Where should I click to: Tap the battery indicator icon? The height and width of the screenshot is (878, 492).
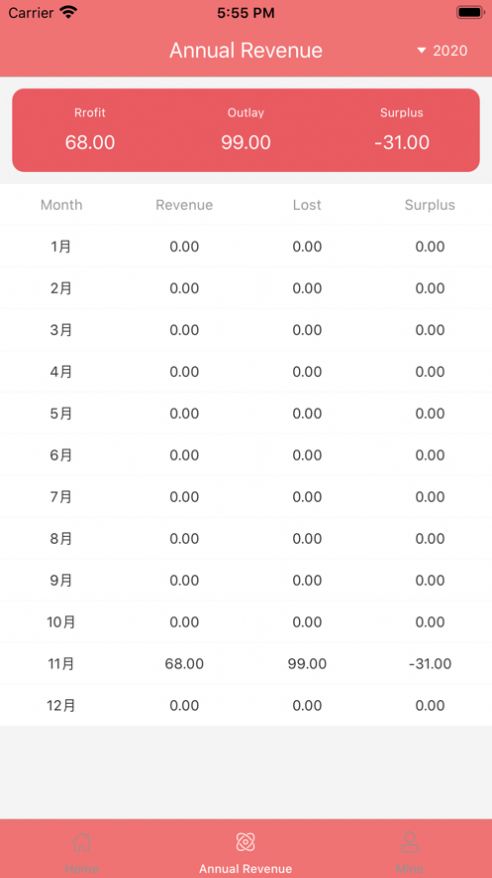[469, 12]
